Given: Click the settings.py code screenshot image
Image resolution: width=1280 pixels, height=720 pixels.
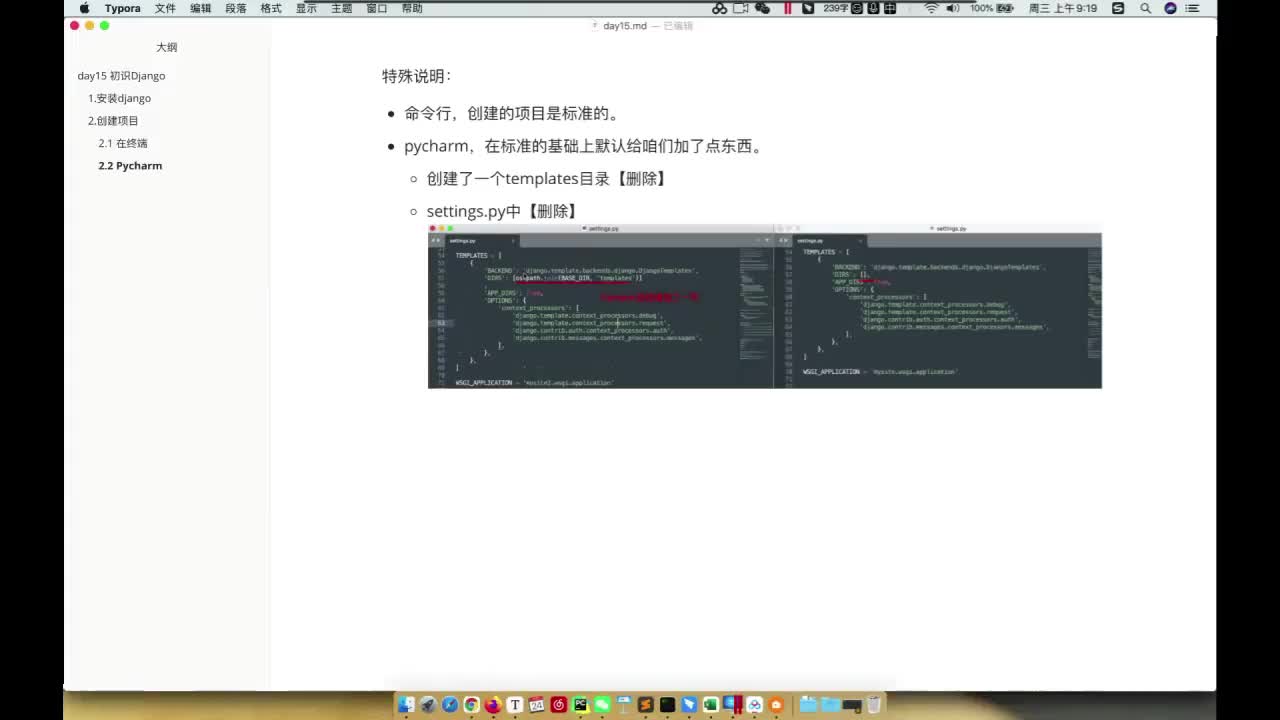Looking at the screenshot, I should coord(764,307).
